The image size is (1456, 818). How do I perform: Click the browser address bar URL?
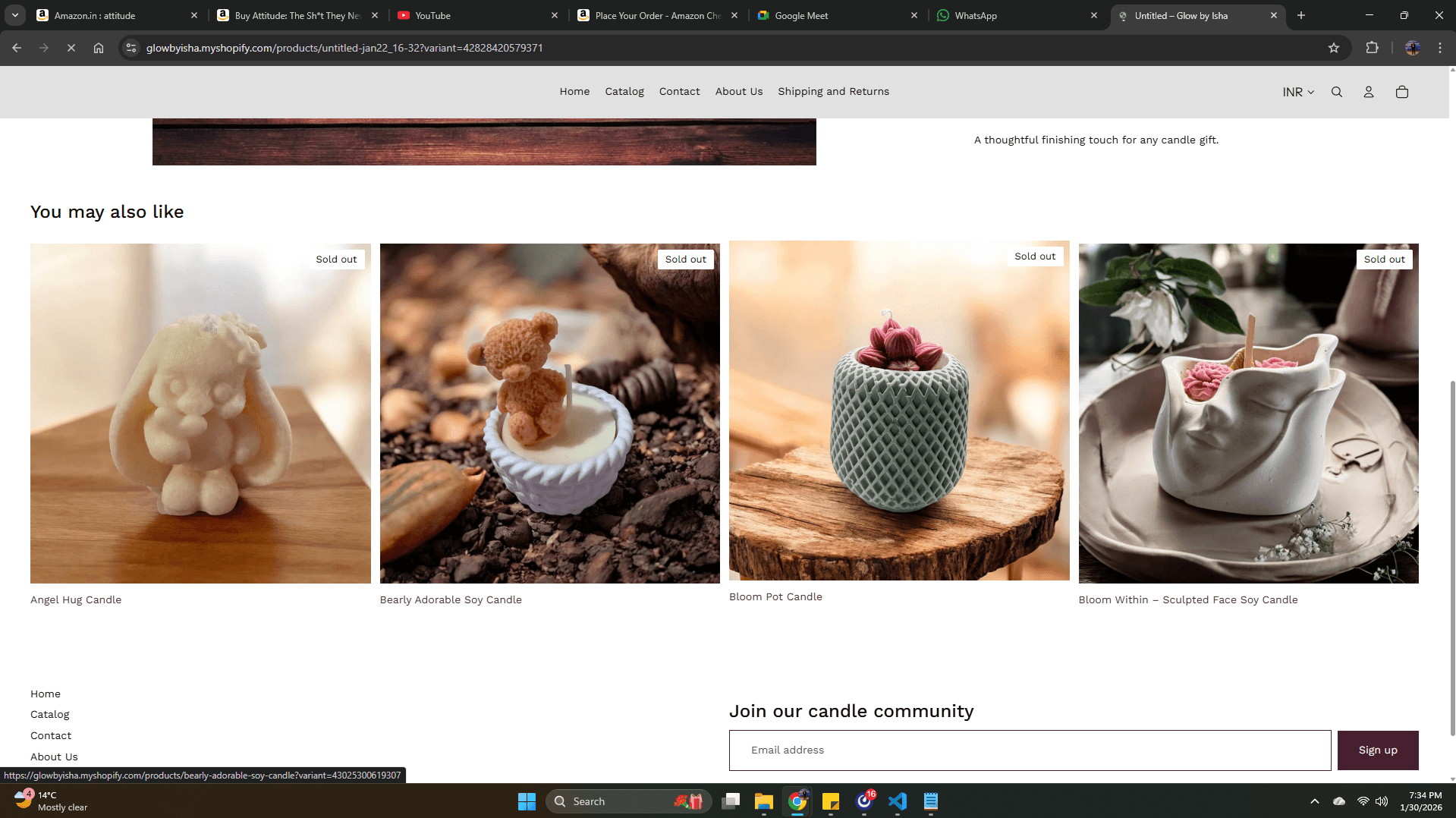pyautogui.click(x=344, y=48)
